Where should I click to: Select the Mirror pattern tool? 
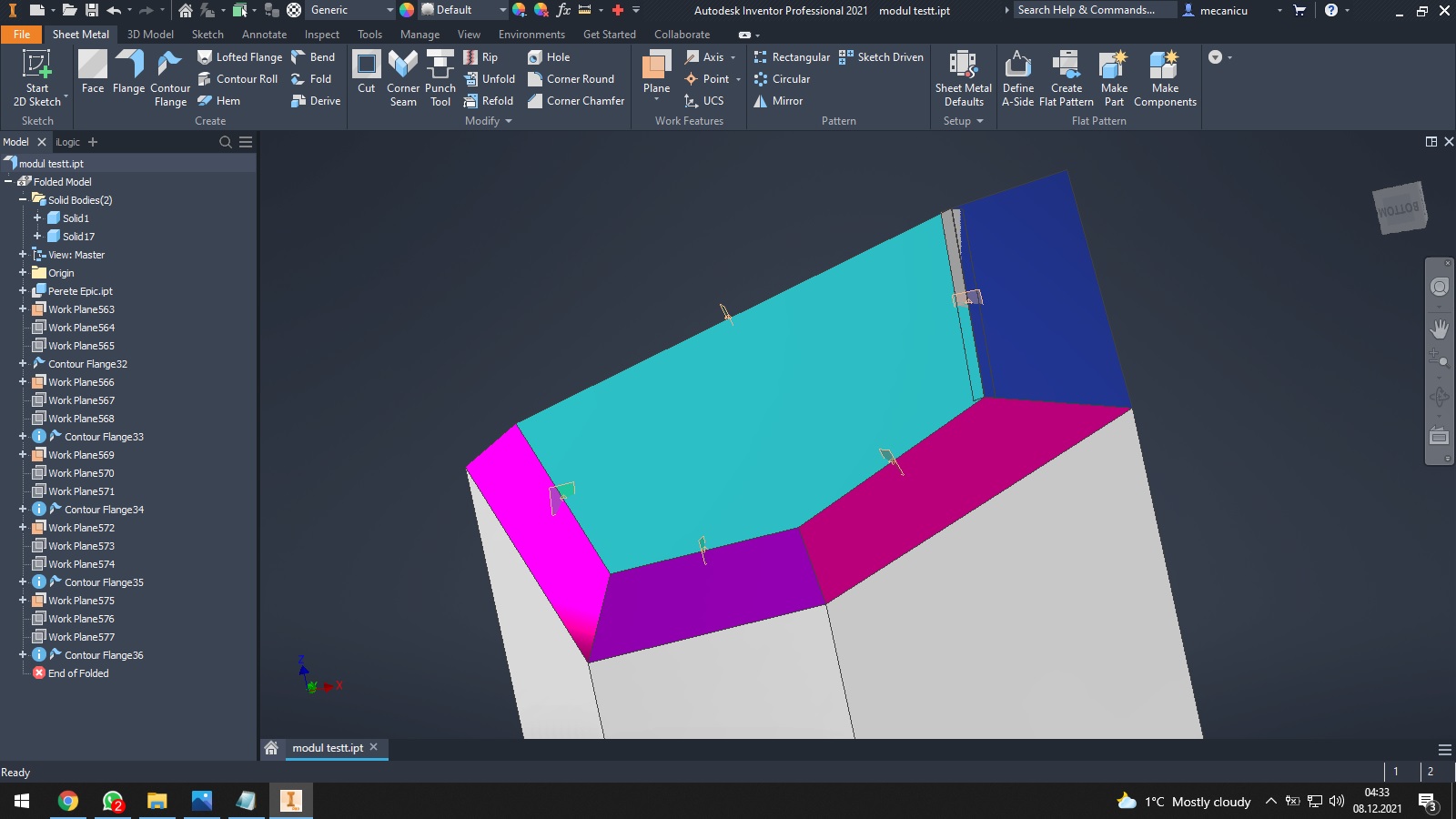[x=779, y=101]
